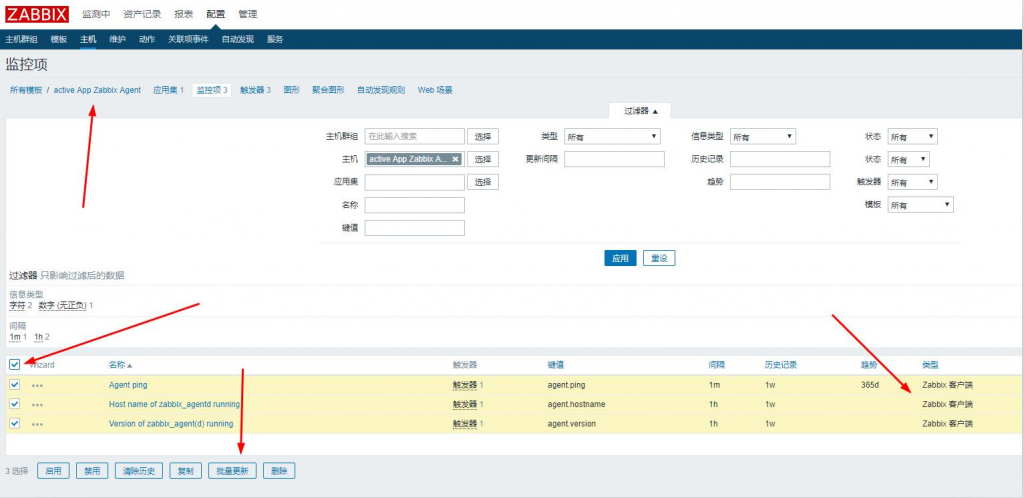This screenshot has height=498, width=1024.
Task: Open the 配置 top menu
Action: pos(215,14)
